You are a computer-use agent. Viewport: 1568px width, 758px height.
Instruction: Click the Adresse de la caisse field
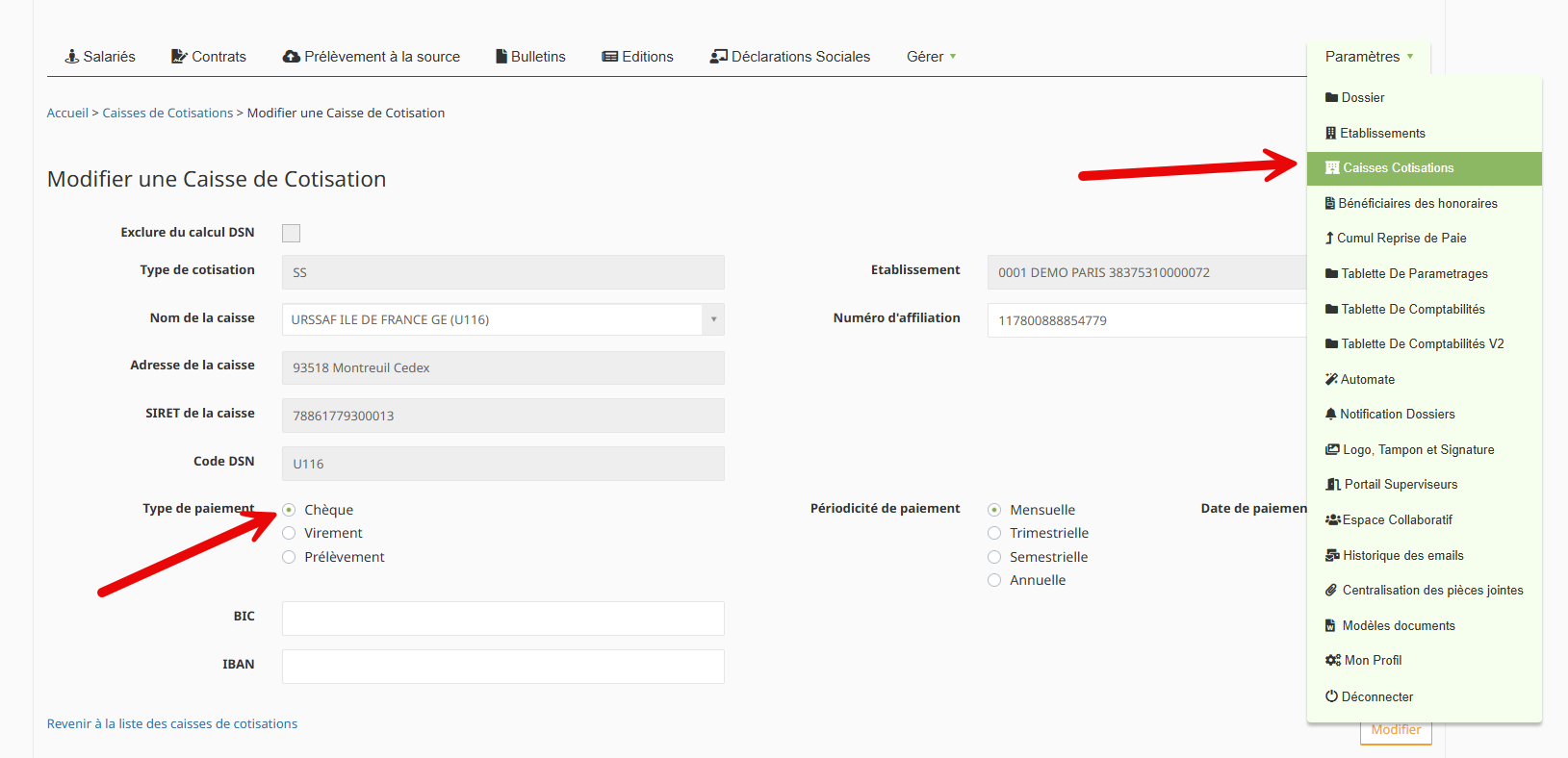click(x=503, y=368)
